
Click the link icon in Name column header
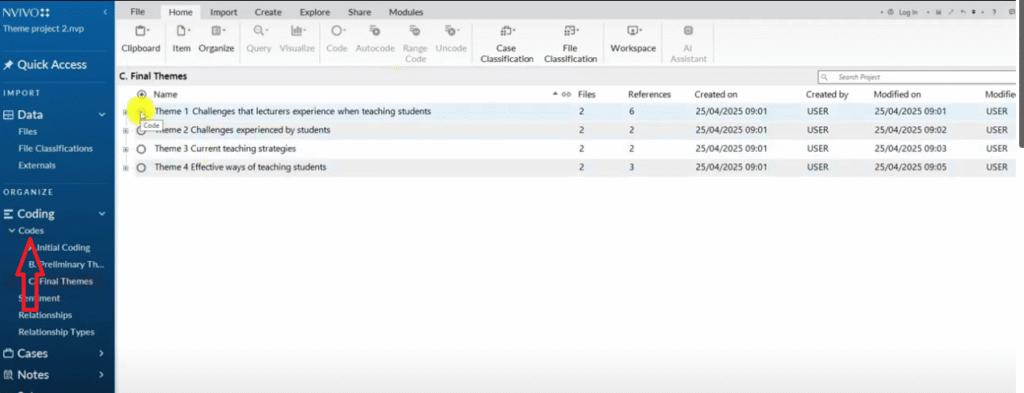pyautogui.click(x=566, y=94)
